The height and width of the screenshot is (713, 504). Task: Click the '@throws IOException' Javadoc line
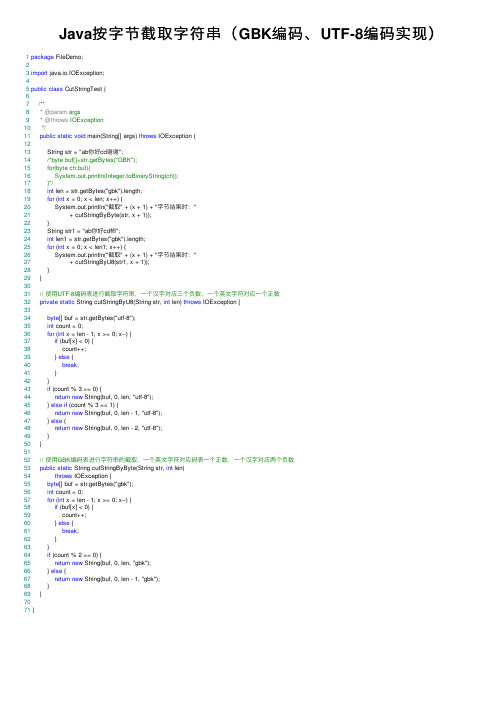point(72,120)
